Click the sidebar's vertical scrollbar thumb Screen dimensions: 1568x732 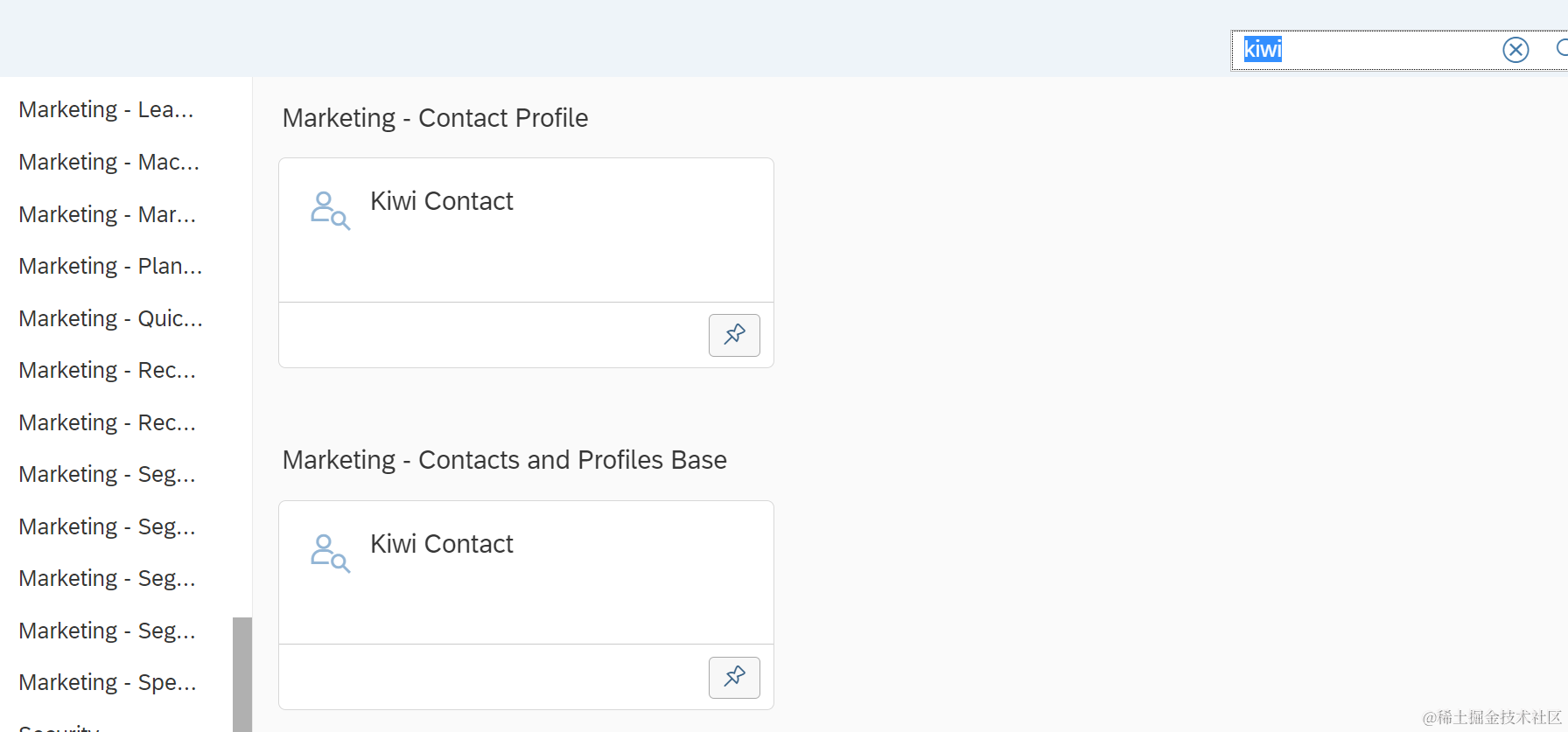click(x=242, y=673)
